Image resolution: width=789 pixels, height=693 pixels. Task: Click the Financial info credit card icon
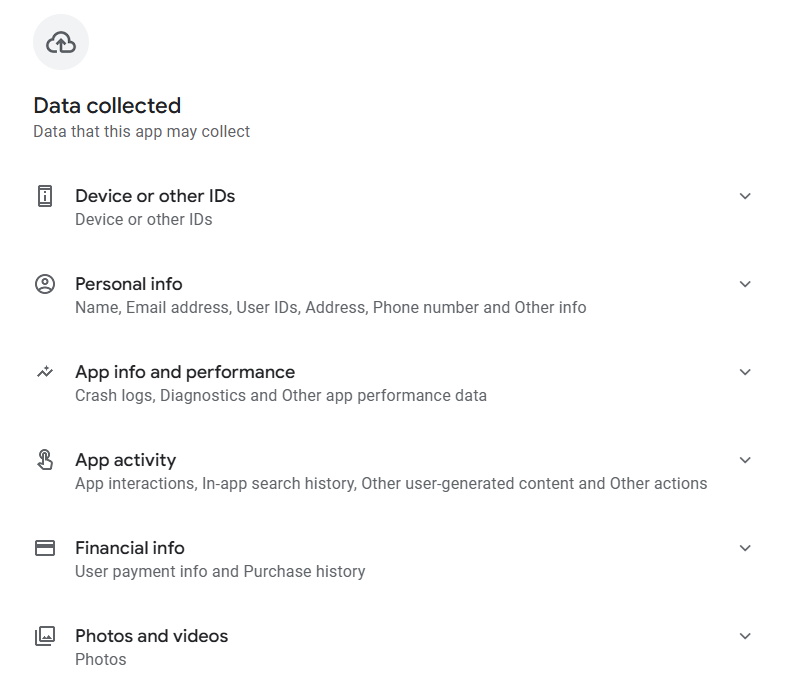(45, 548)
